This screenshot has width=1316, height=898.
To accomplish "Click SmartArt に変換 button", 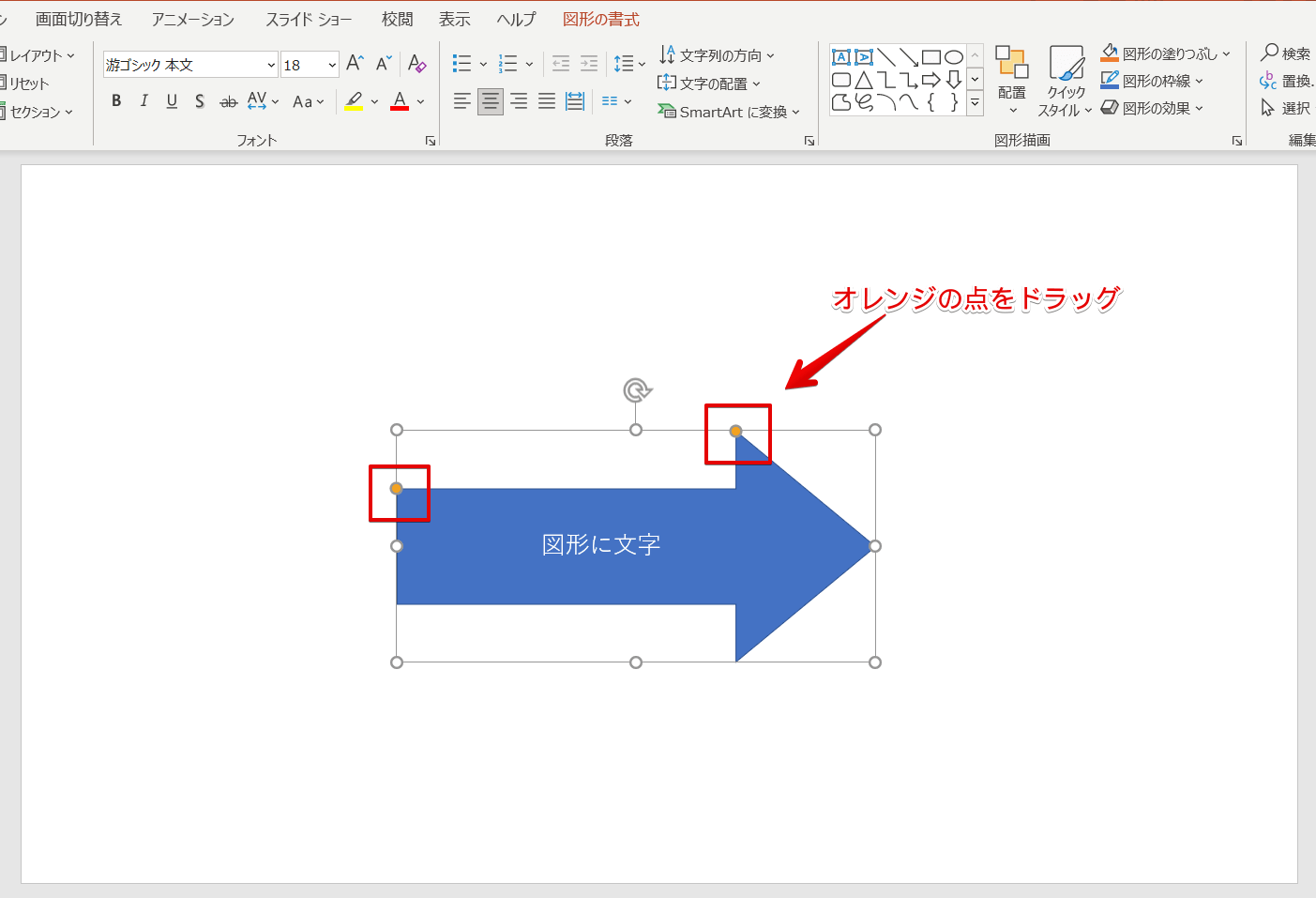I will click(x=730, y=112).
